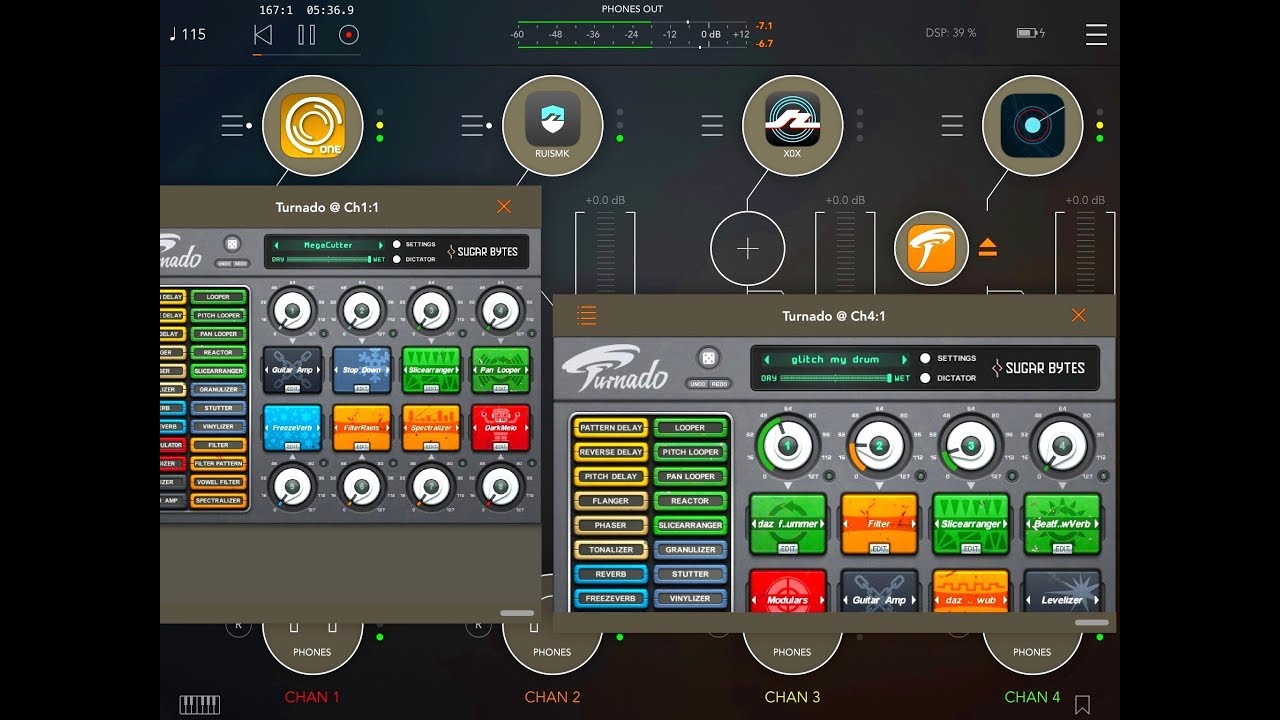Open the RUISMK node on Chan 2
This screenshot has height=720, width=1280.
tap(552, 125)
